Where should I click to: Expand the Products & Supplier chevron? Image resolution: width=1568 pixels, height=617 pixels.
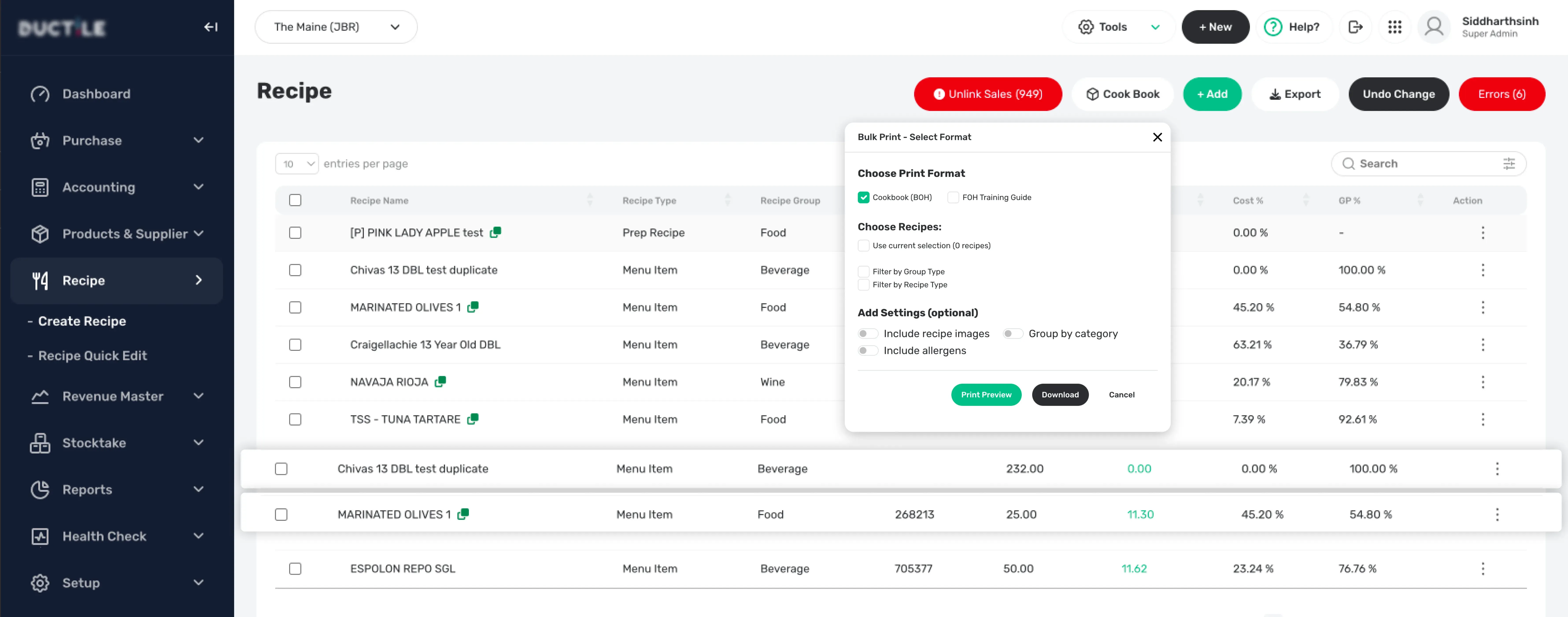[x=198, y=233]
